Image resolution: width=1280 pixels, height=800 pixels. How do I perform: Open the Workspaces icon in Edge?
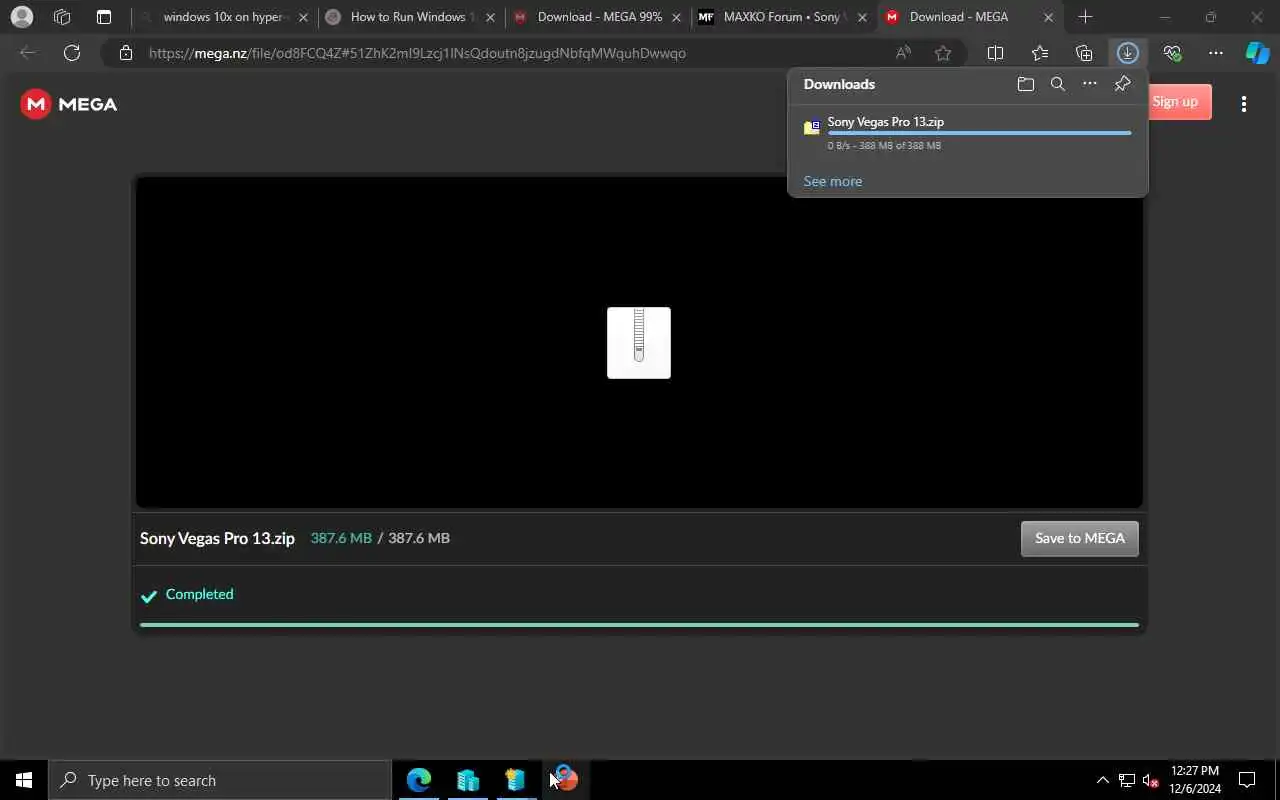pyautogui.click(x=62, y=17)
